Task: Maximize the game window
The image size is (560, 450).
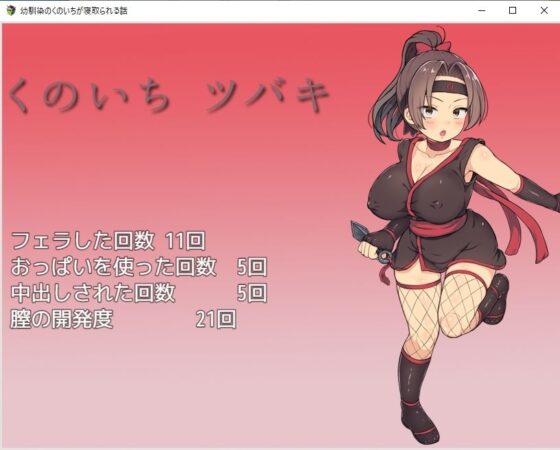Action: 512,11
